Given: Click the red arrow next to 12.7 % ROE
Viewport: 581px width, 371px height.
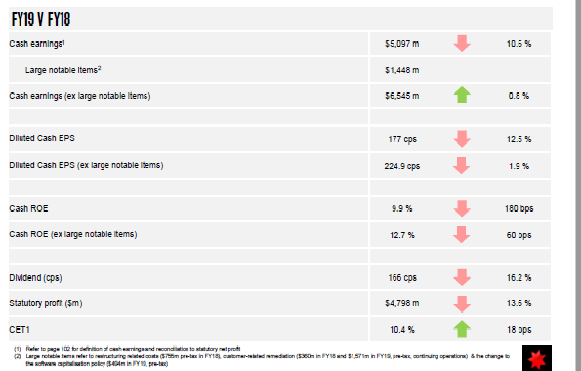Looking at the screenshot, I should pyautogui.click(x=462, y=235).
